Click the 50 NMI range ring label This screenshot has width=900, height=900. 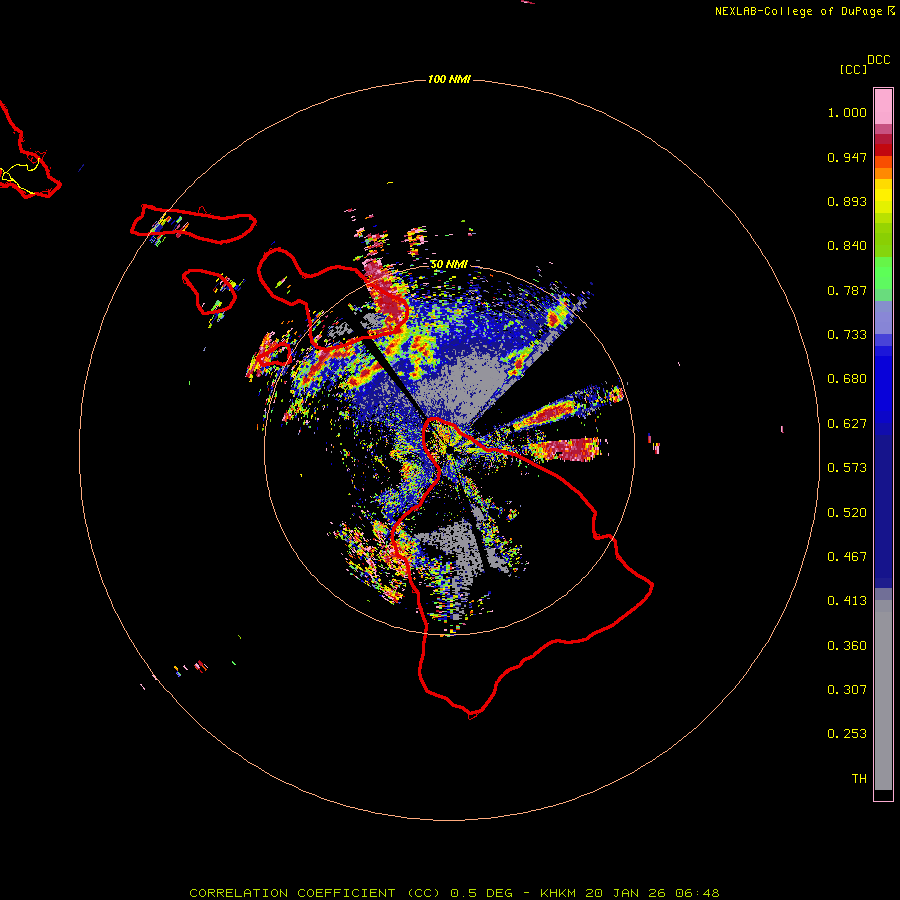pyautogui.click(x=449, y=265)
